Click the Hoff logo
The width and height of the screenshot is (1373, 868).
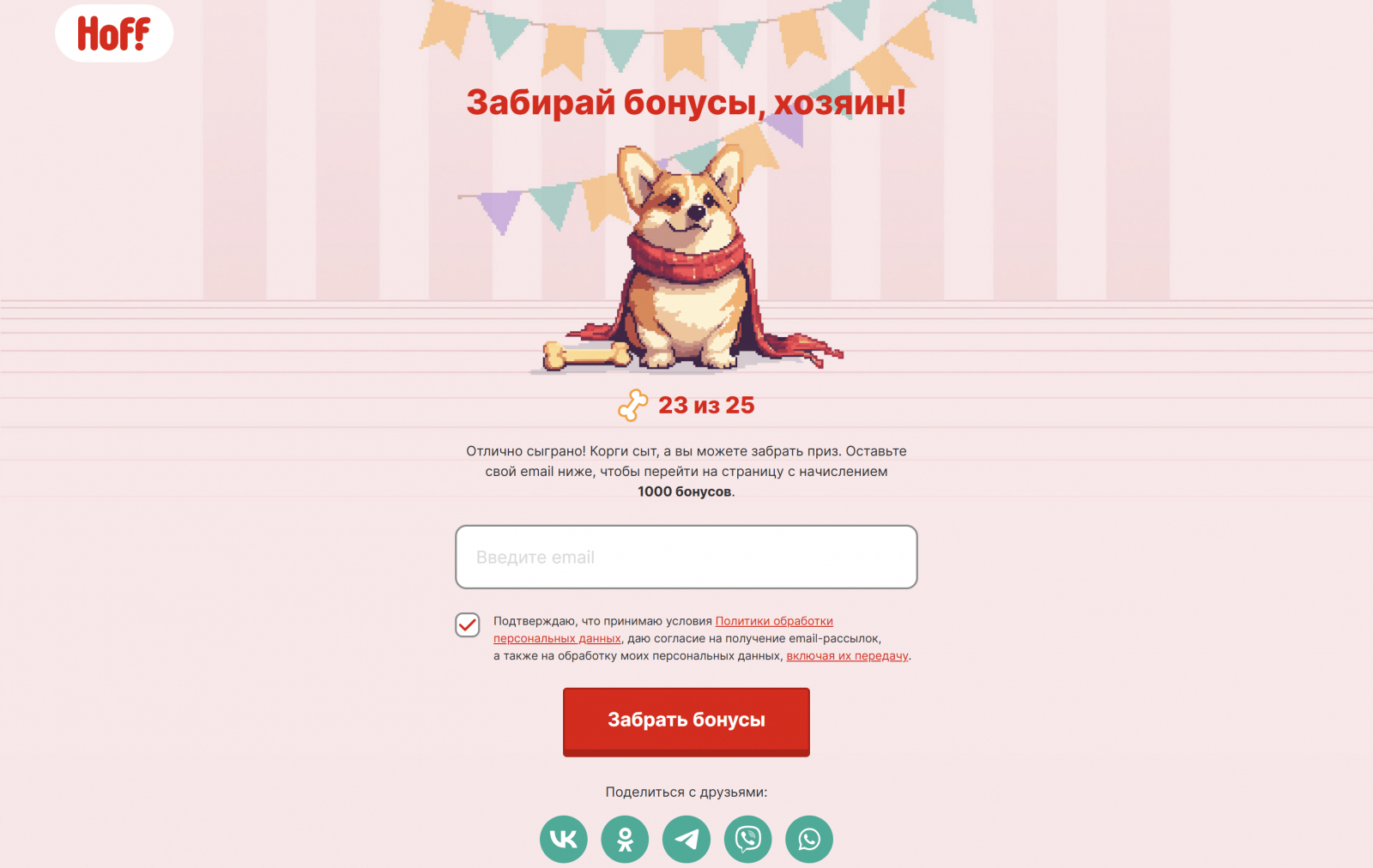(114, 33)
